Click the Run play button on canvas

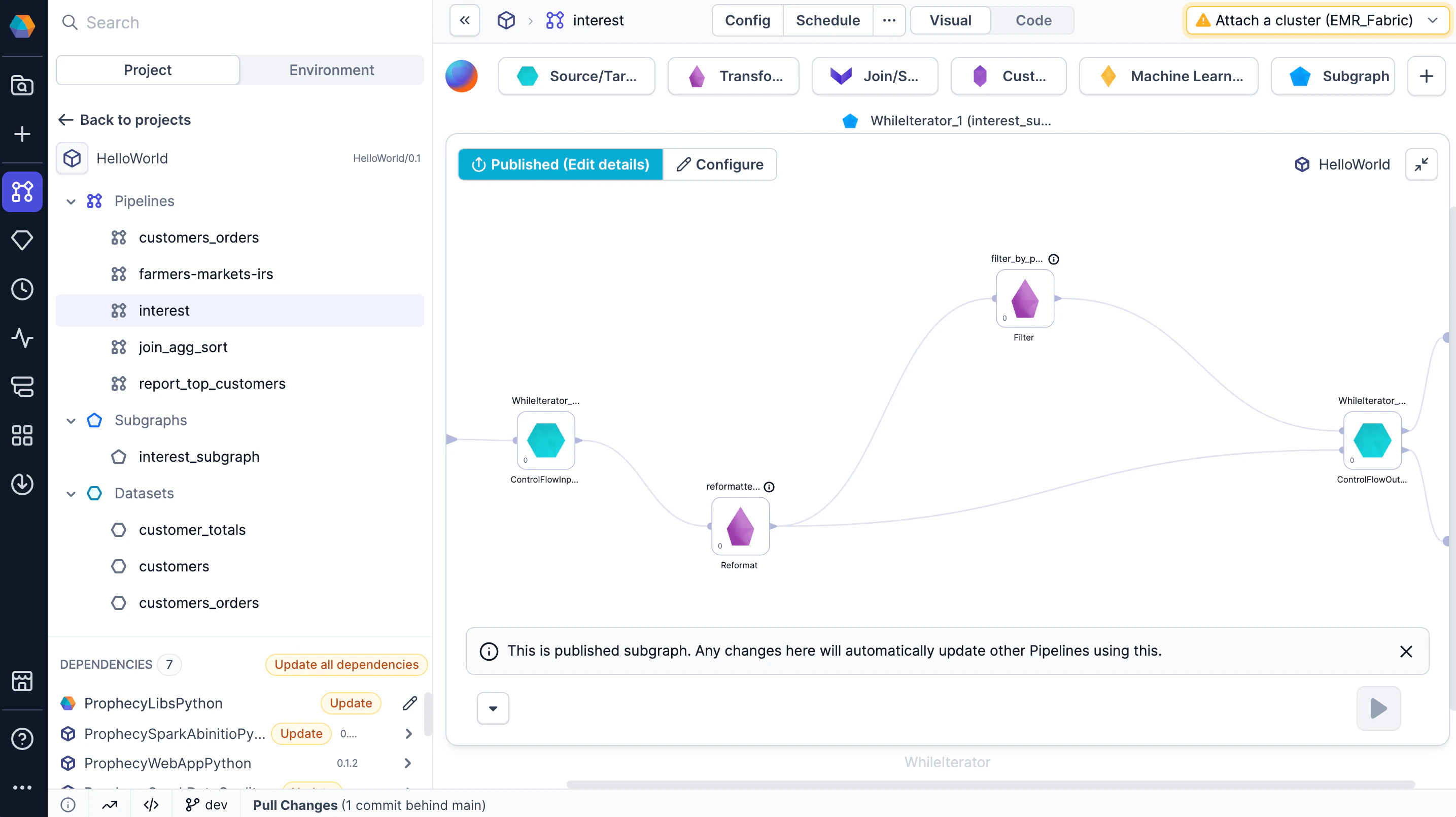(x=1378, y=708)
